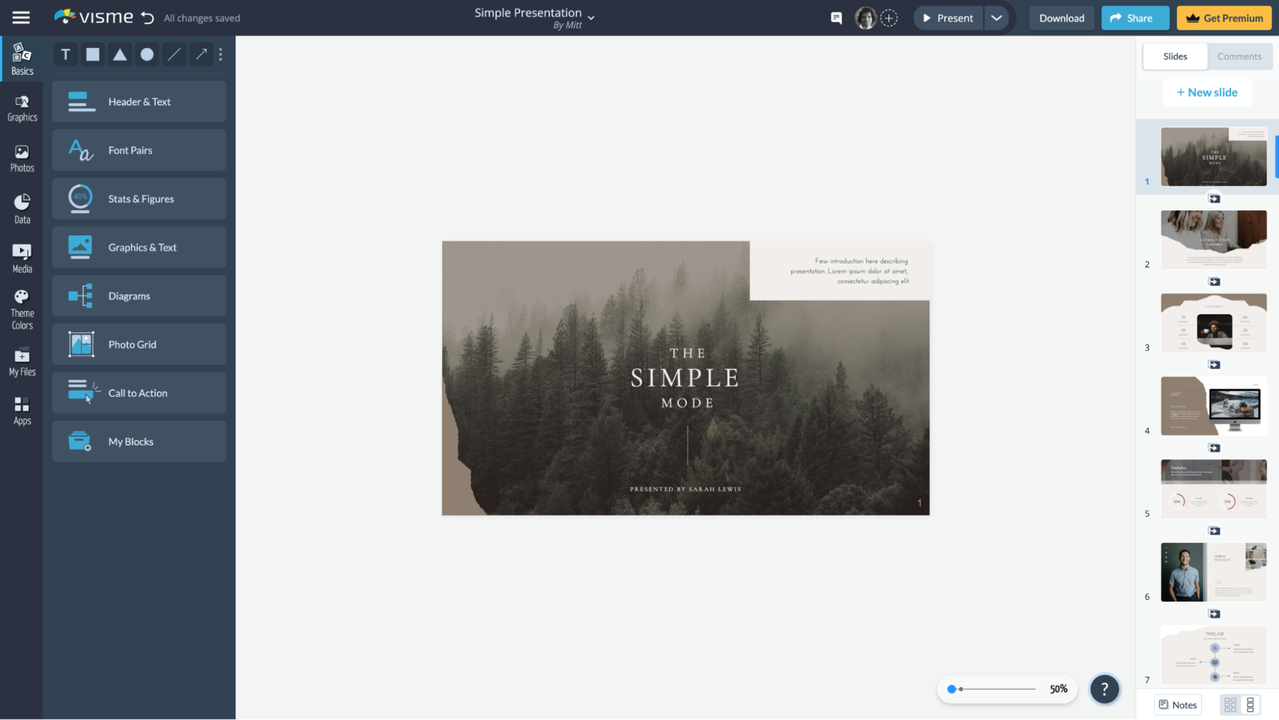This screenshot has width=1279, height=720.
Task: Open My Blocks section
Action: pyautogui.click(x=139, y=441)
